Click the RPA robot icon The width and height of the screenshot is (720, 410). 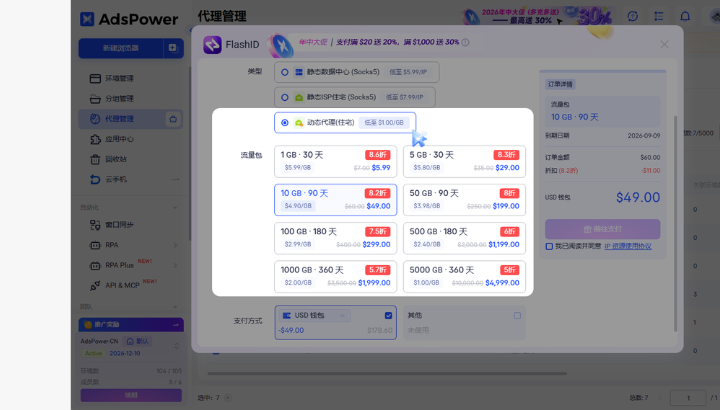click(x=95, y=245)
